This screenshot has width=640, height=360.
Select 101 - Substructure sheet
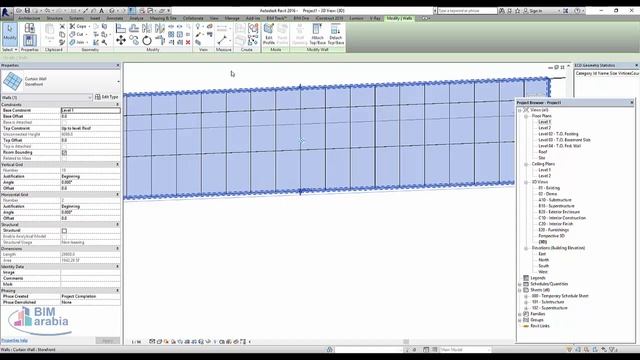coord(548,302)
